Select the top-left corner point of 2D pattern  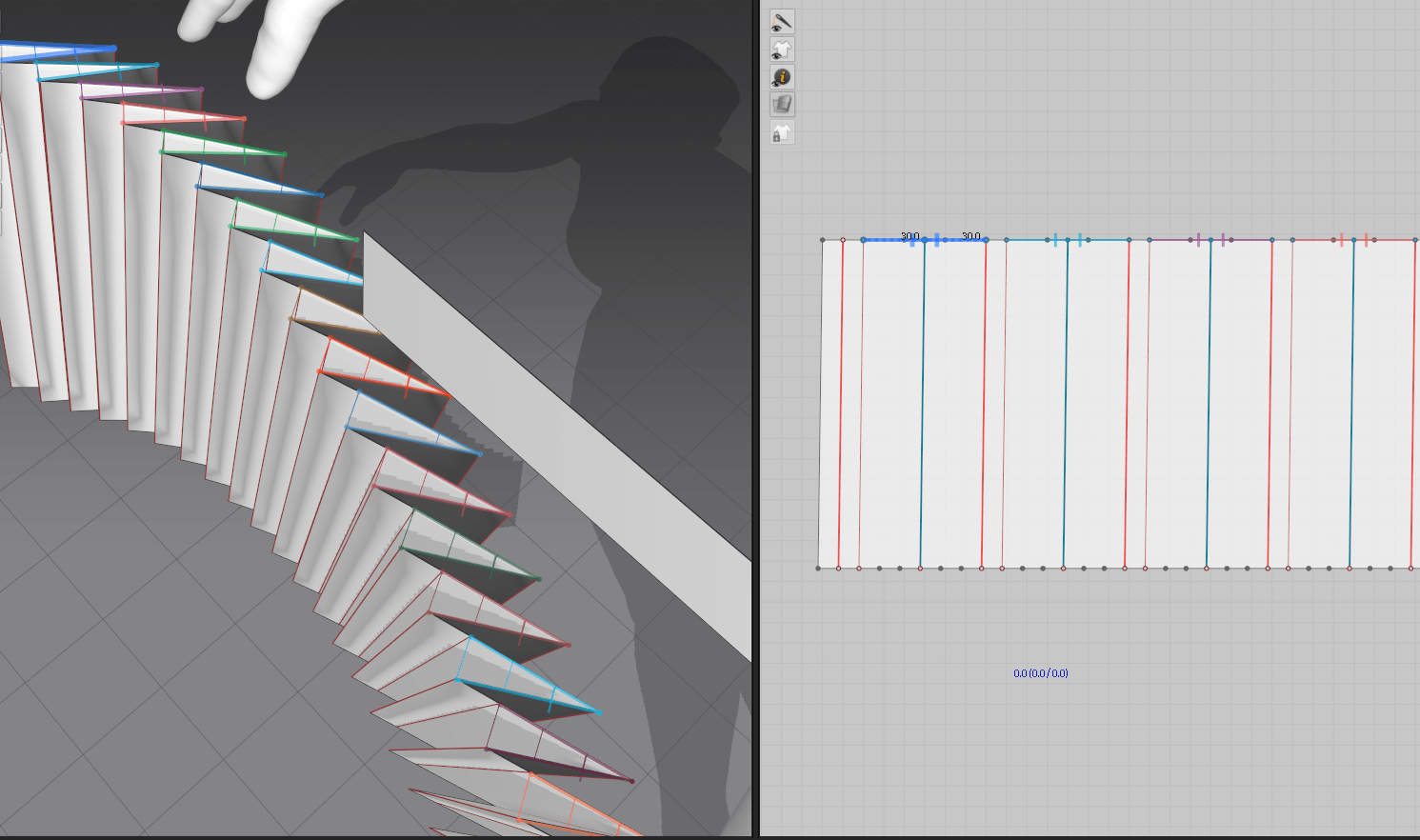tap(822, 240)
